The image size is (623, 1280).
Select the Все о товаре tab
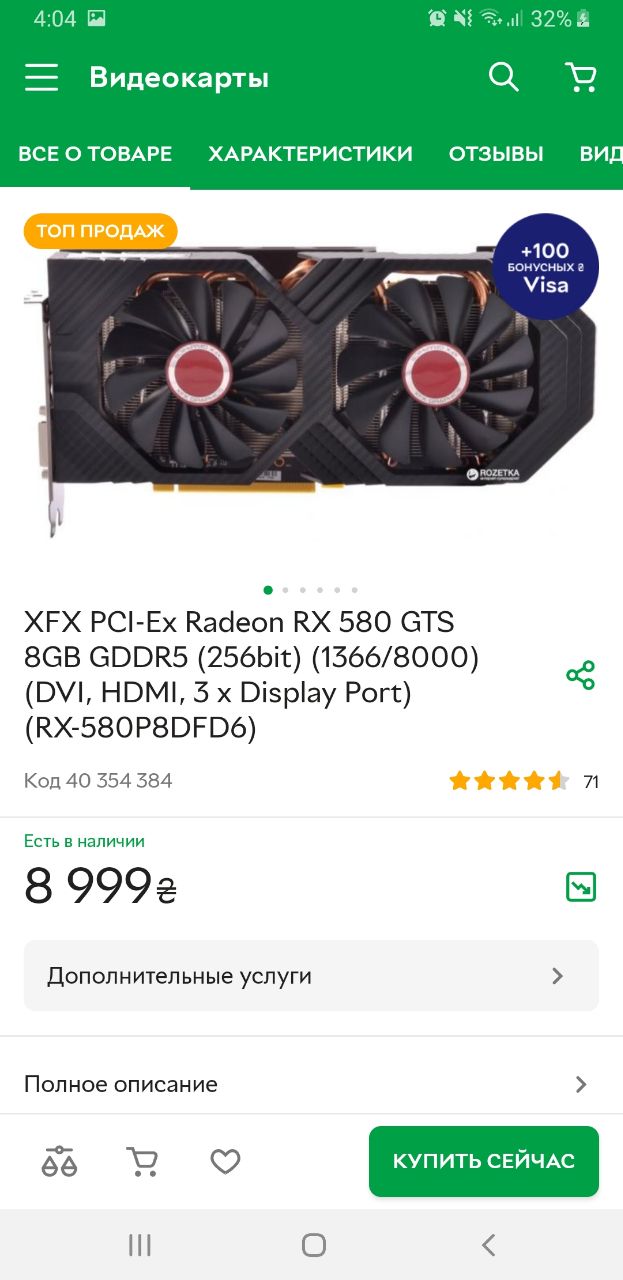pyautogui.click(x=95, y=154)
